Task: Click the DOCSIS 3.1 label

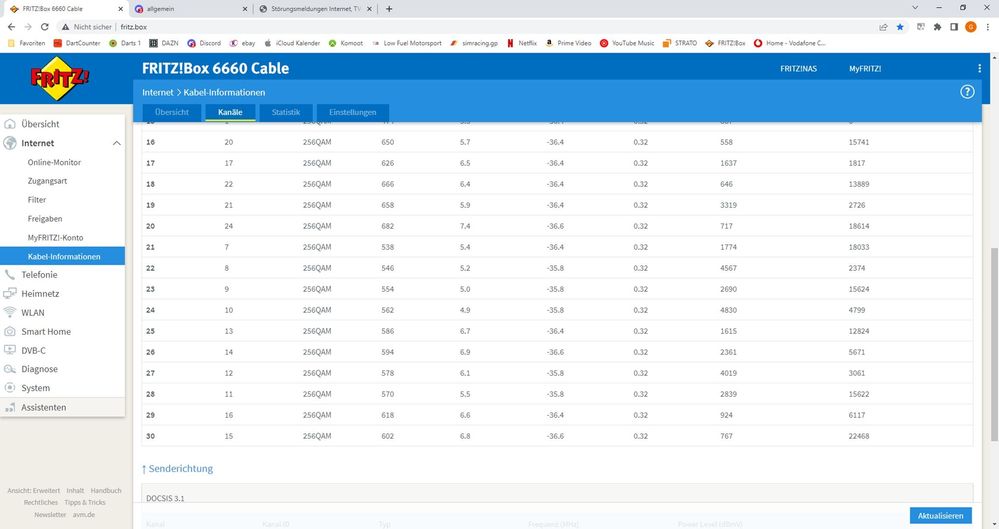Action: point(165,498)
